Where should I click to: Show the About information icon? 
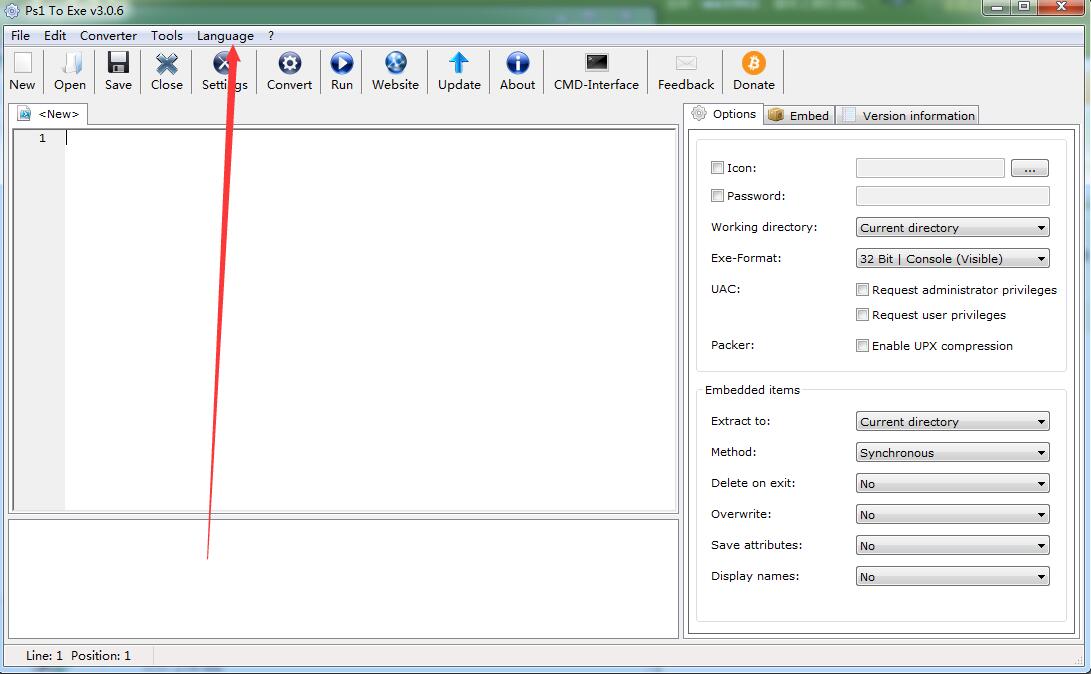click(x=517, y=65)
